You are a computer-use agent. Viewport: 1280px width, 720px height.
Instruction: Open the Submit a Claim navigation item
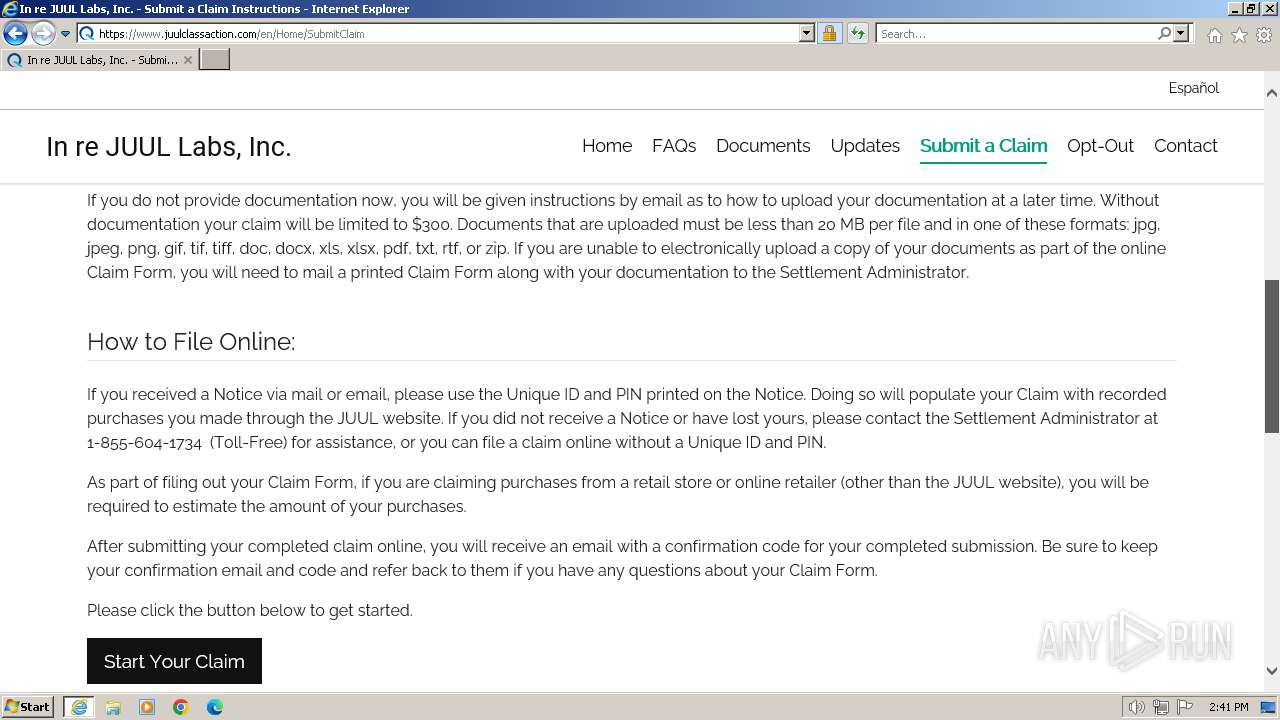pyautogui.click(x=983, y=146)
